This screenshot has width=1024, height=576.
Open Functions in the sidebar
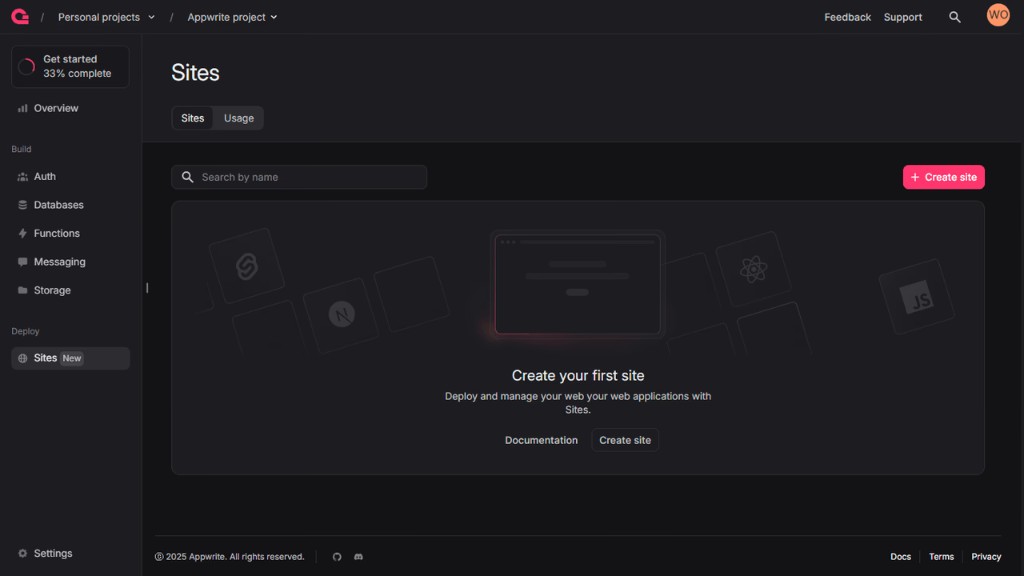(x=71, y=233)
